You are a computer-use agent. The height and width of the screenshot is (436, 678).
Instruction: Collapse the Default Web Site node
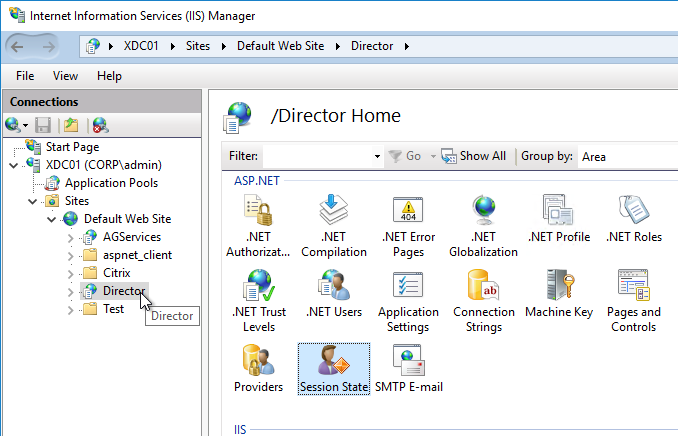(x=51, y=219)
